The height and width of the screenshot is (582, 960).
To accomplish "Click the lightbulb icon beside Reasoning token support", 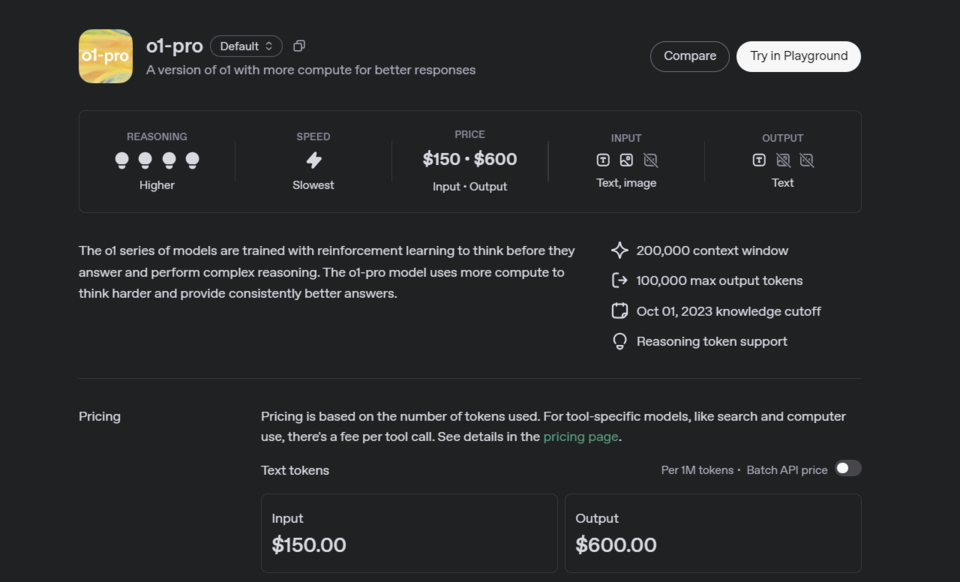I will [620, 341].
